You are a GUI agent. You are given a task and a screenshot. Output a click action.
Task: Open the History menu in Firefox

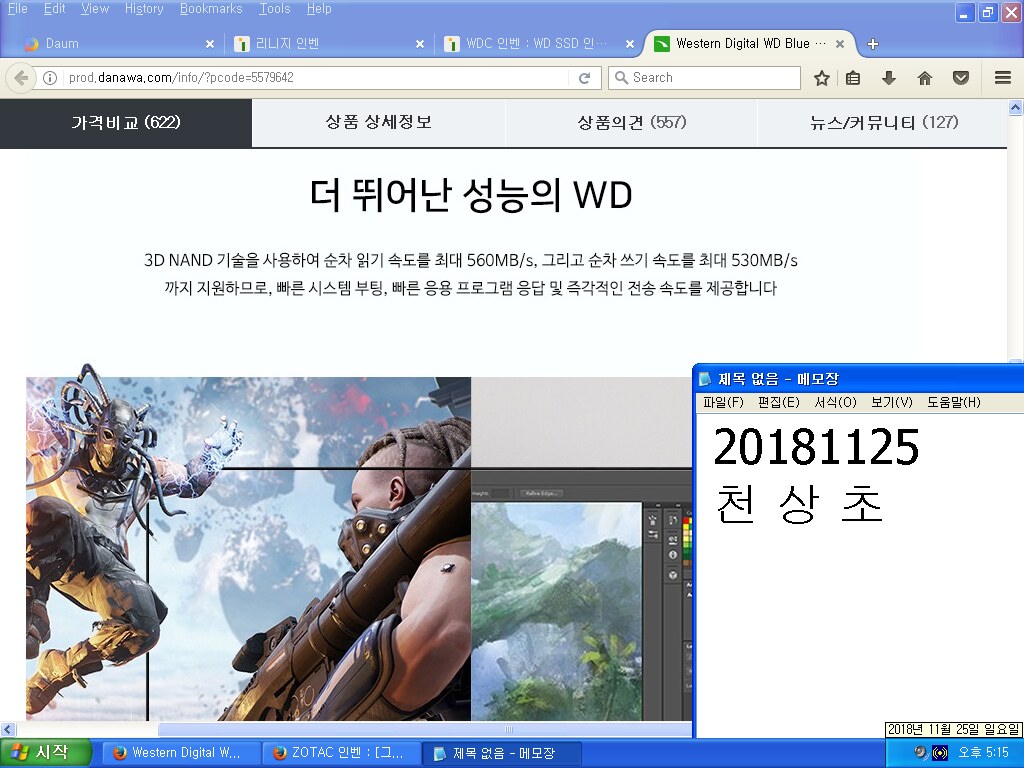[x=144, y=9]
